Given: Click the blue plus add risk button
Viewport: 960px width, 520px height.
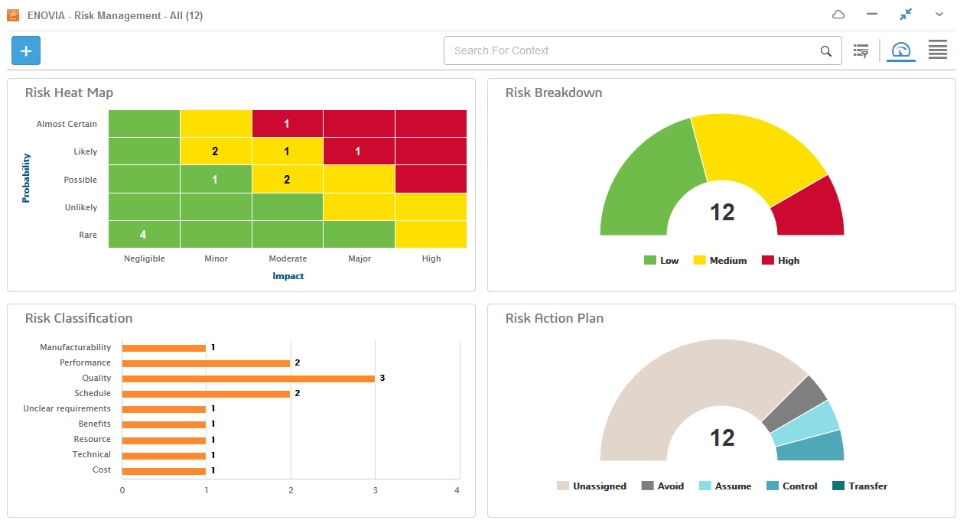Looking at the screenshot, I should tap(26, 50).
